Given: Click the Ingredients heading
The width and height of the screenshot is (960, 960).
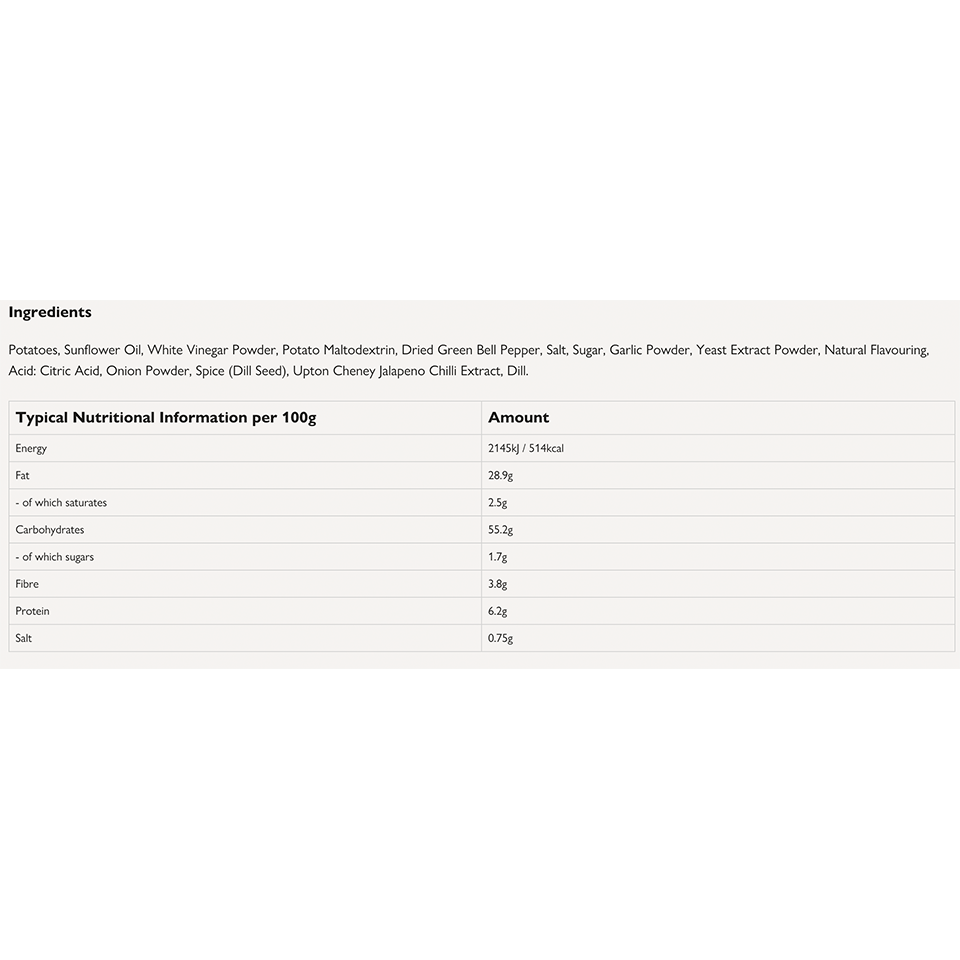Looking at the screenshot, I should tap(50, 312).
